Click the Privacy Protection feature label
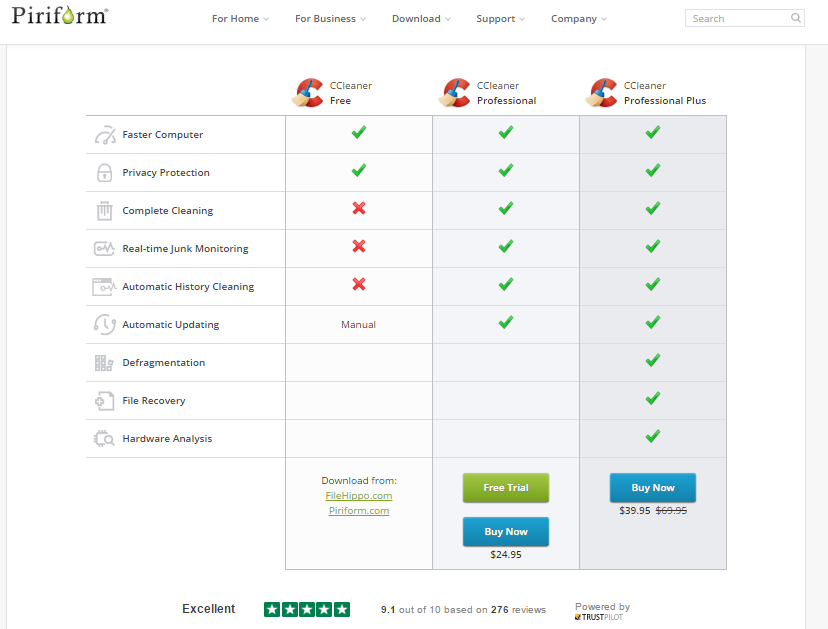 (x=166, y=173)
